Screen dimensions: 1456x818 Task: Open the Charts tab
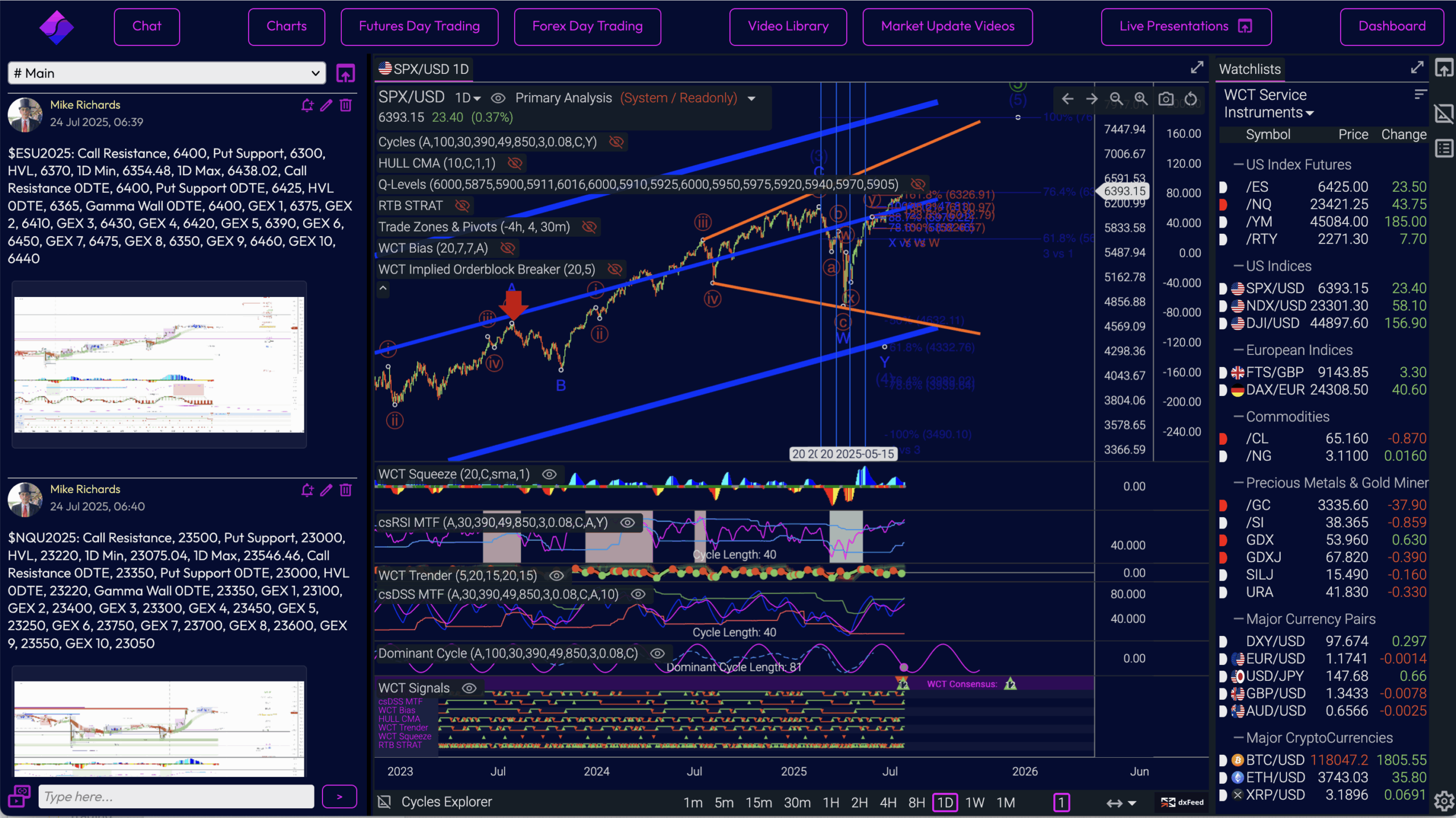pos(287,27)
